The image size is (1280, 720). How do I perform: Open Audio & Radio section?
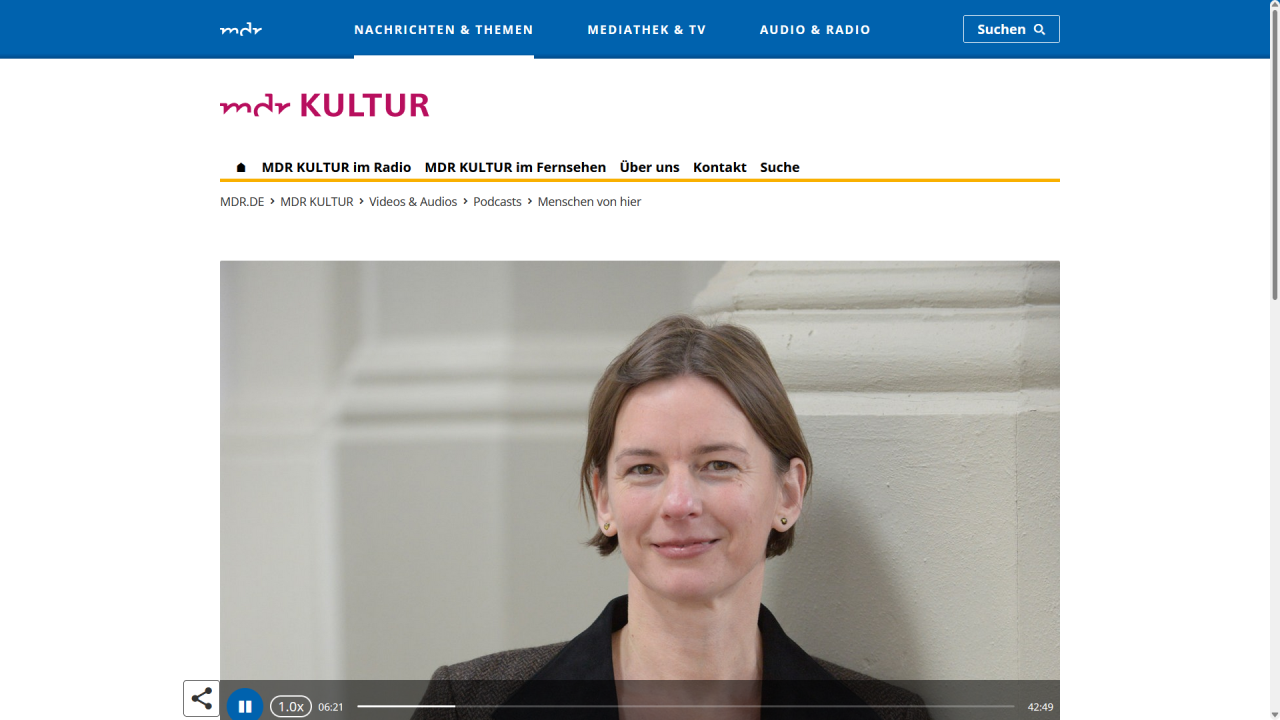coord(815,29)
